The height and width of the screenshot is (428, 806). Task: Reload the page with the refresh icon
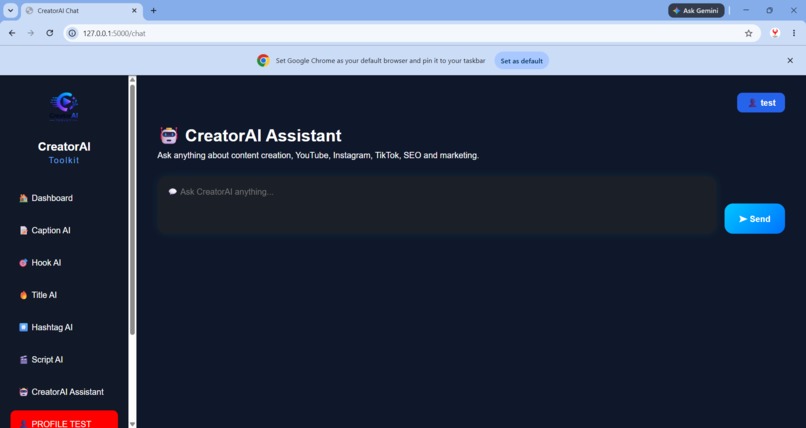[x=49, y=33]
